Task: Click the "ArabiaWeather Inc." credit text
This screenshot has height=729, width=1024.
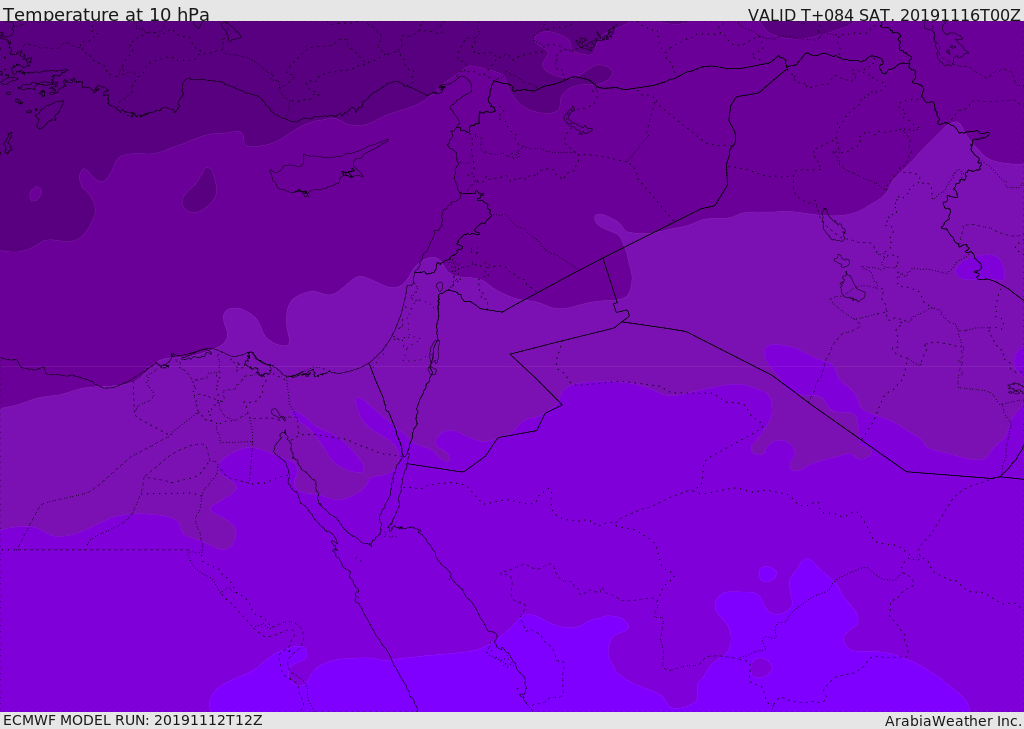Action: pyautogui.click(x=953, y=721)
